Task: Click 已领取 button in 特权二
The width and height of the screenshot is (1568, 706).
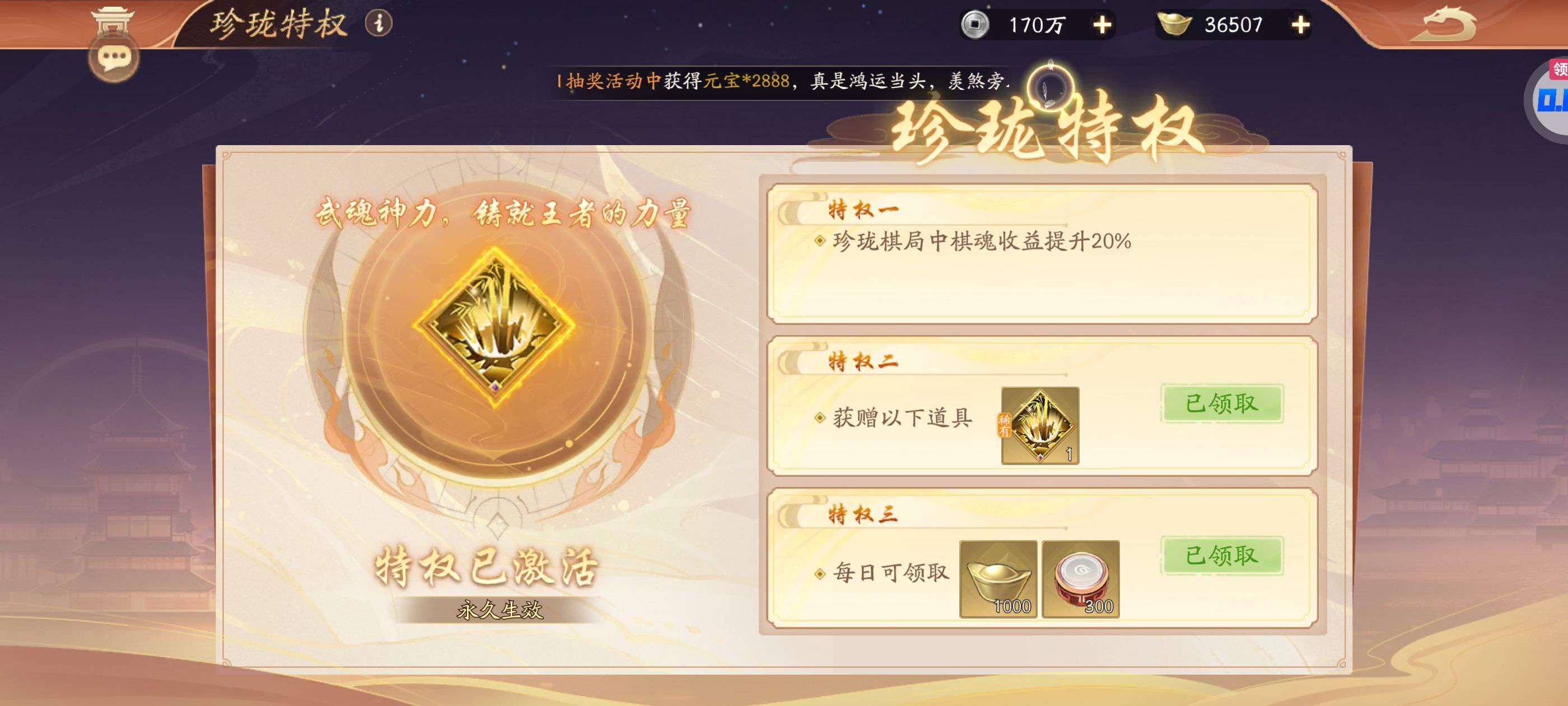Action: tap(1221, 403)
